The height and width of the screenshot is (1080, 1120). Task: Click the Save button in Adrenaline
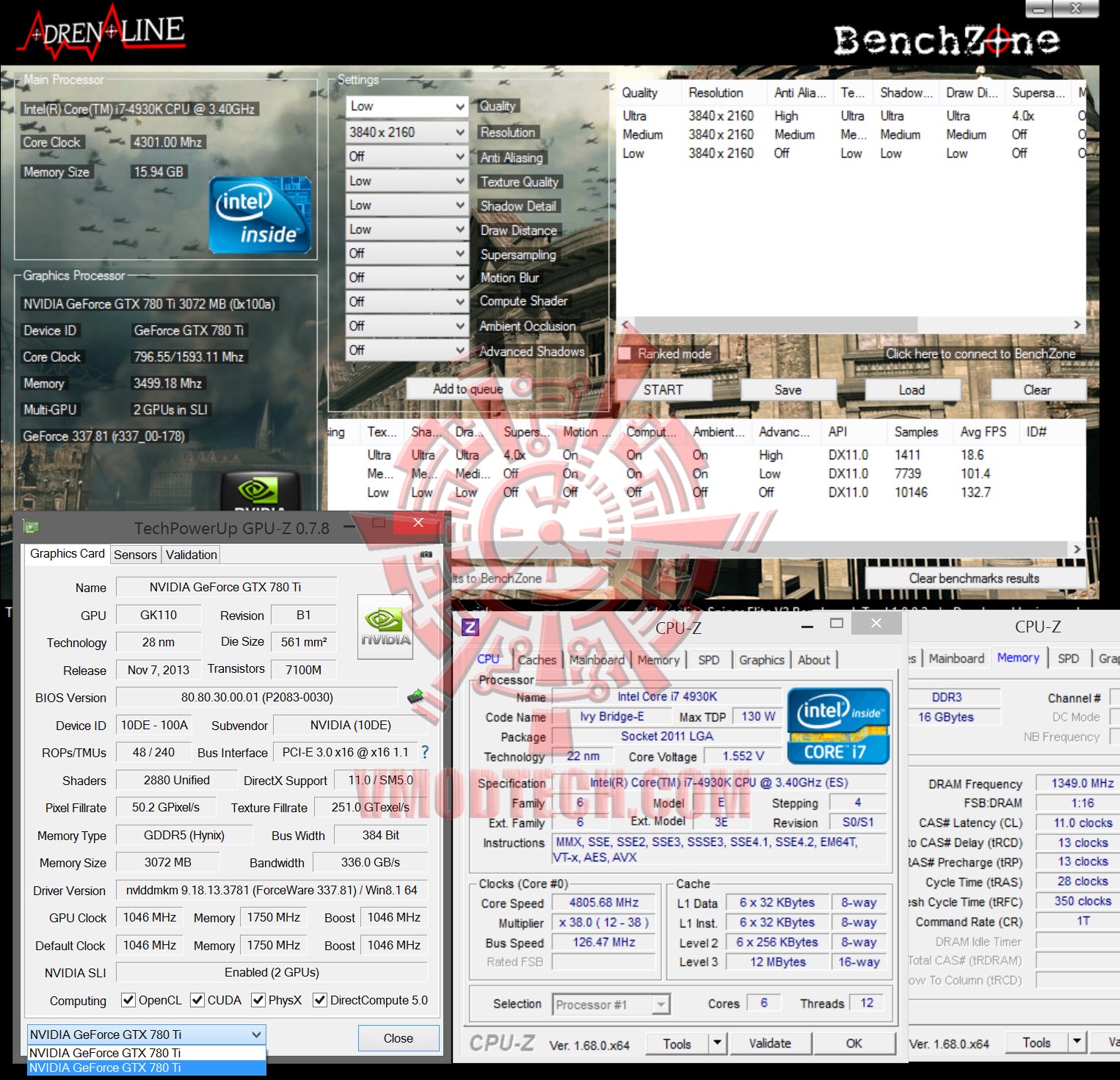point(788,390)
